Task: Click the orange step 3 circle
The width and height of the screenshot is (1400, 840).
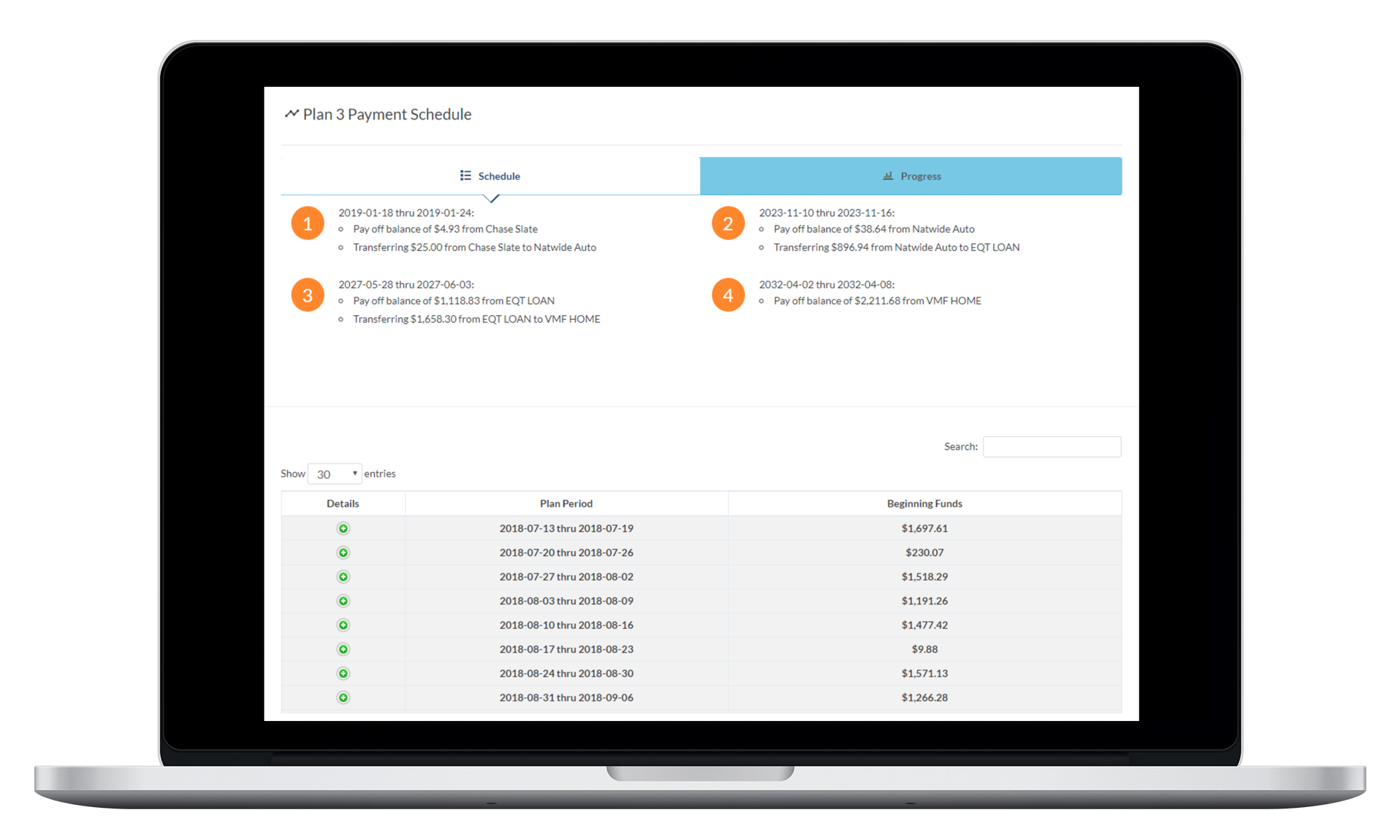Action: [307, 295]
